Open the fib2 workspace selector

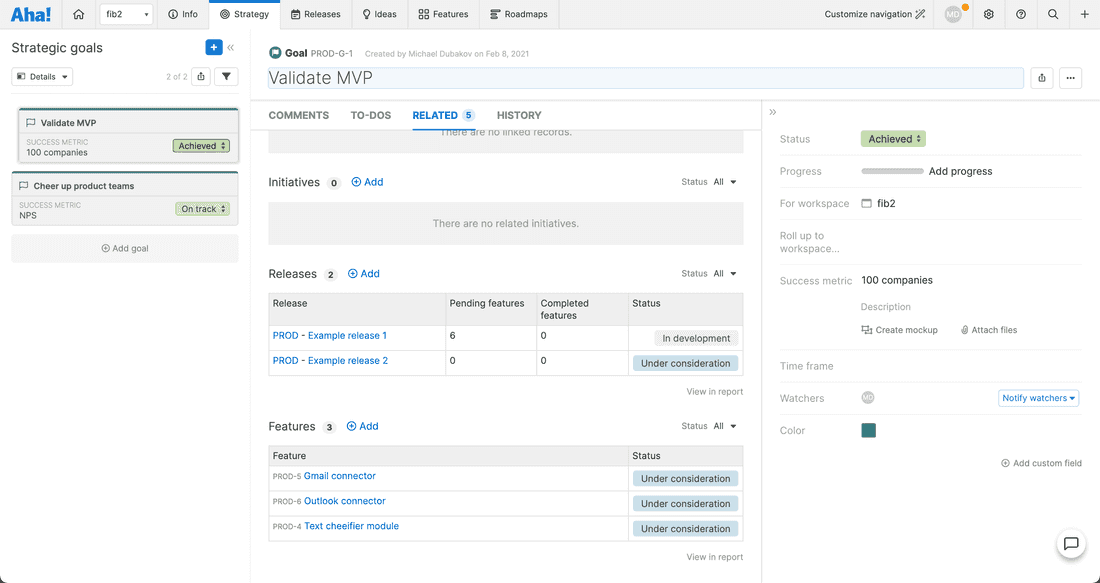point(126,14)
